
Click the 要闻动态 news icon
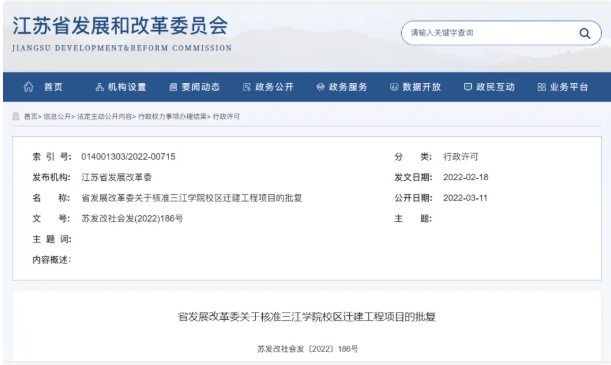(x=173, y=87)
